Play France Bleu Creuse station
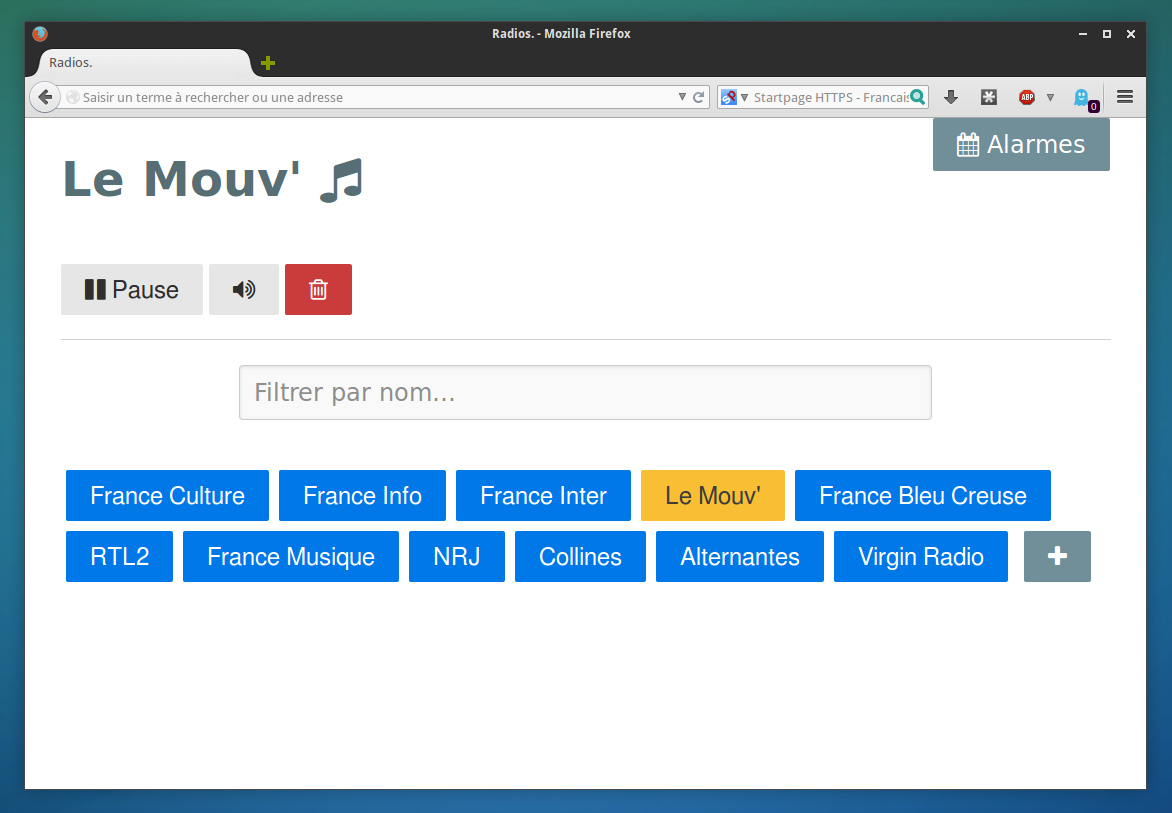 (x=923, y=495)
